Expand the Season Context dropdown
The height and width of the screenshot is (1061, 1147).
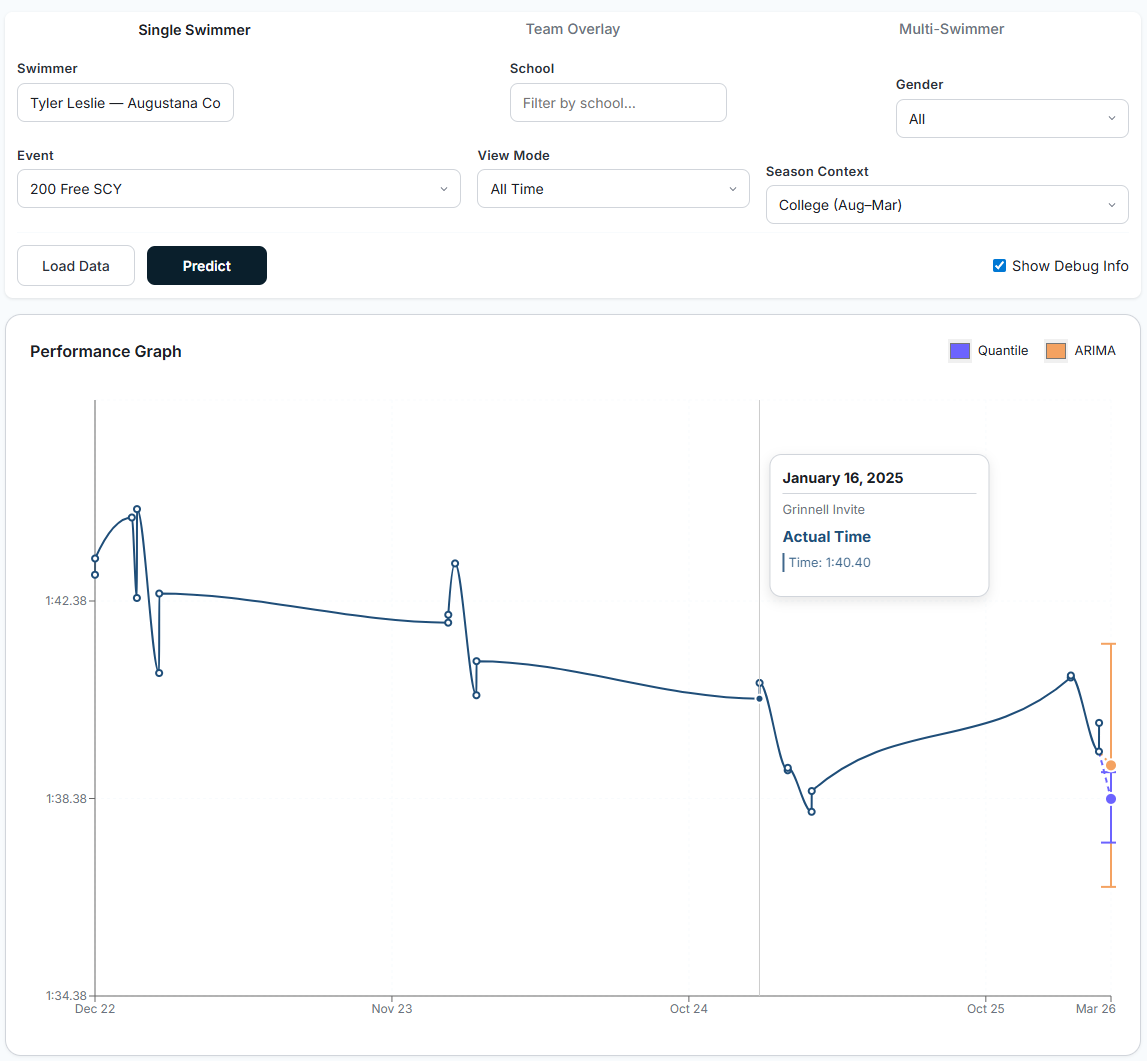click(x=946, y=205)
